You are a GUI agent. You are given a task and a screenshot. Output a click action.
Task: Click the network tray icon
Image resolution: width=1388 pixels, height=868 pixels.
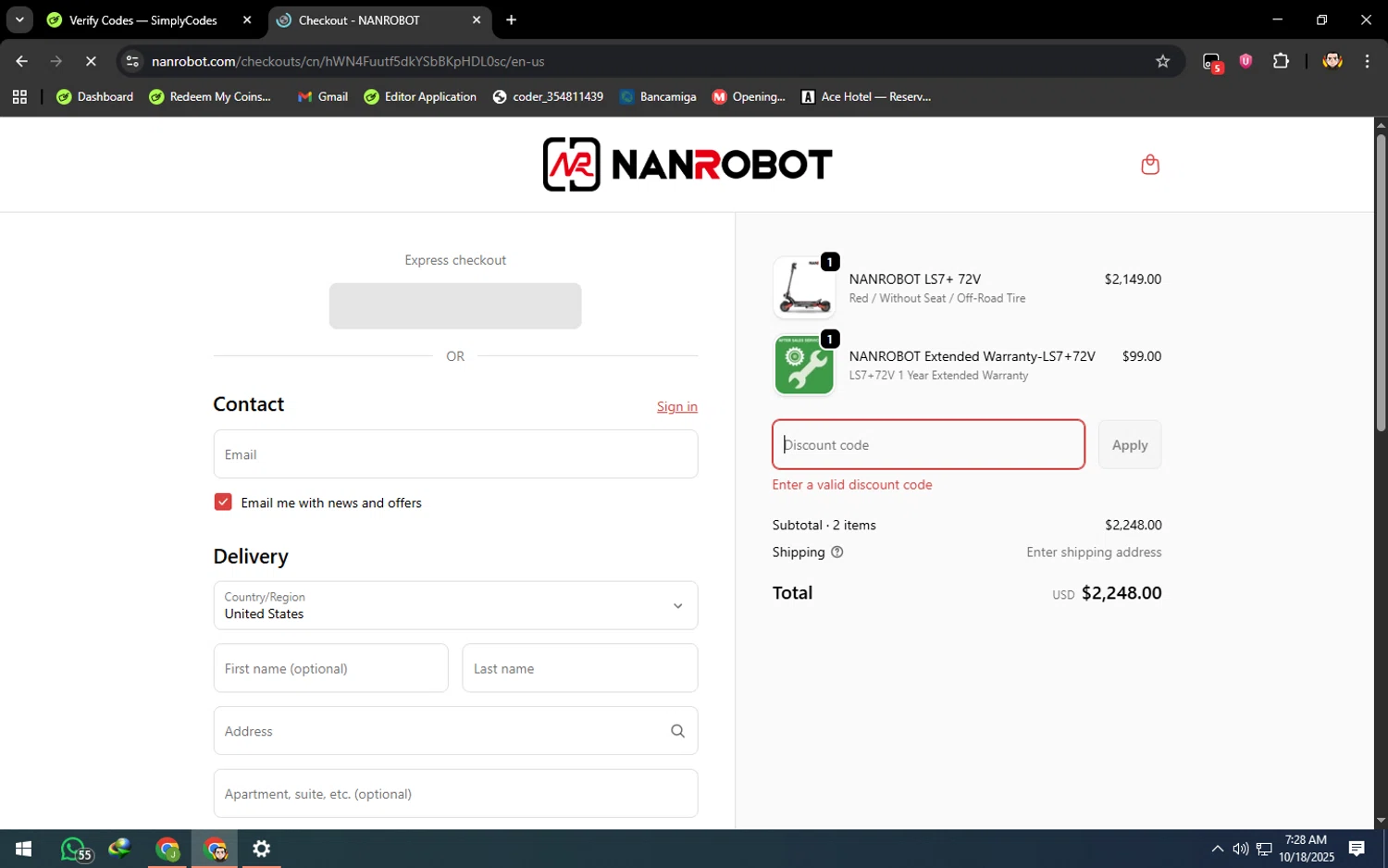click(x=1264, y=849)
